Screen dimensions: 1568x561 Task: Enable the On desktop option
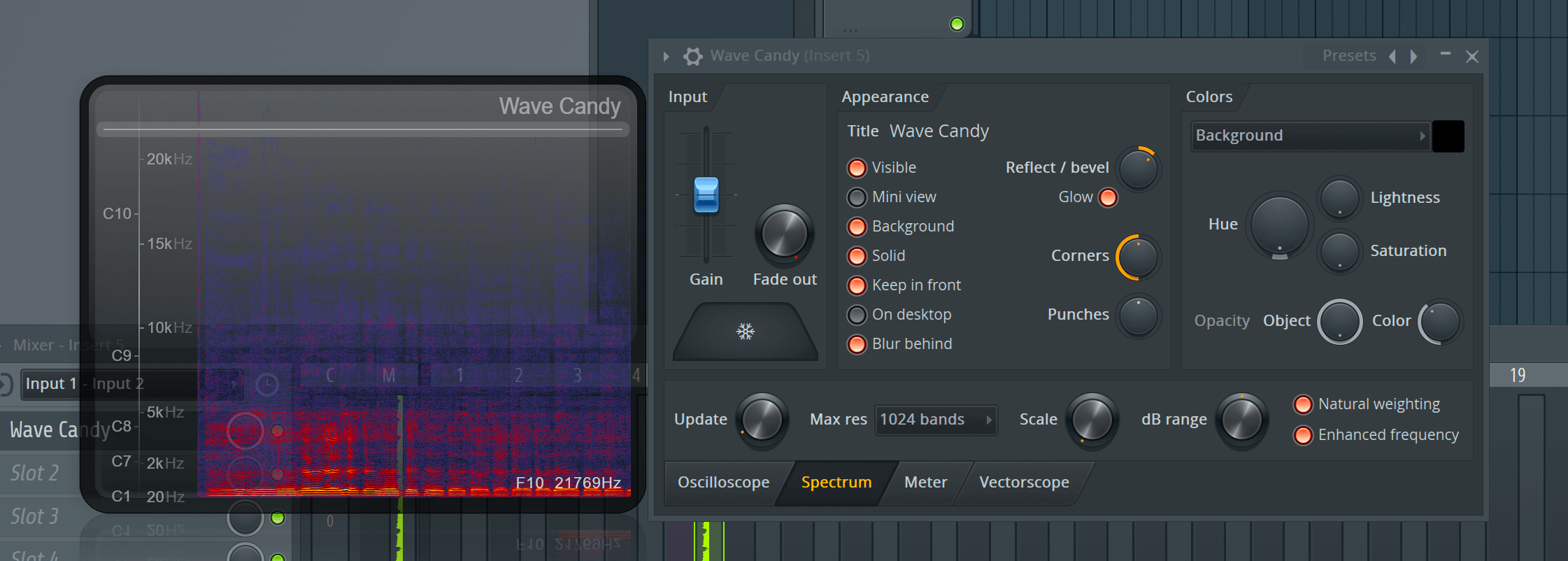pos(857,315)
